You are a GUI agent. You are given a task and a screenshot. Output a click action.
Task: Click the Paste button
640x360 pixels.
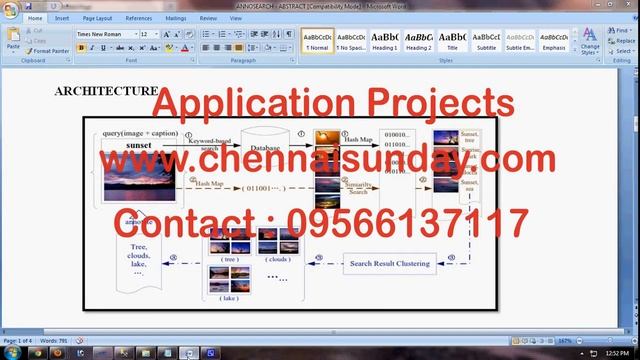pyautogui.click(x=13, y=41)
